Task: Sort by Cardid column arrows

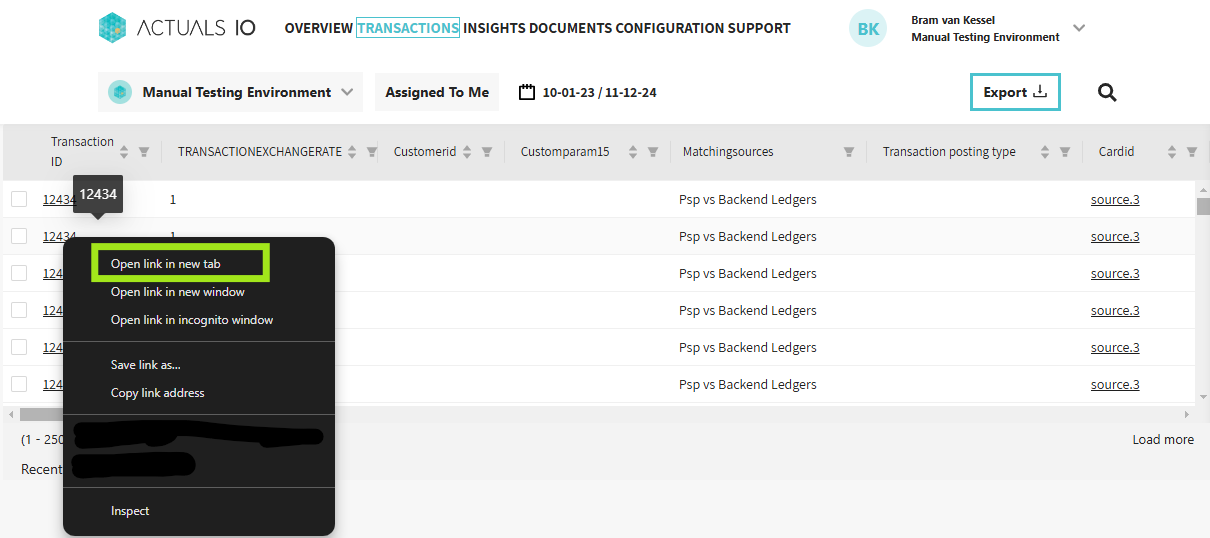Action: click(x=1172, y=152)
